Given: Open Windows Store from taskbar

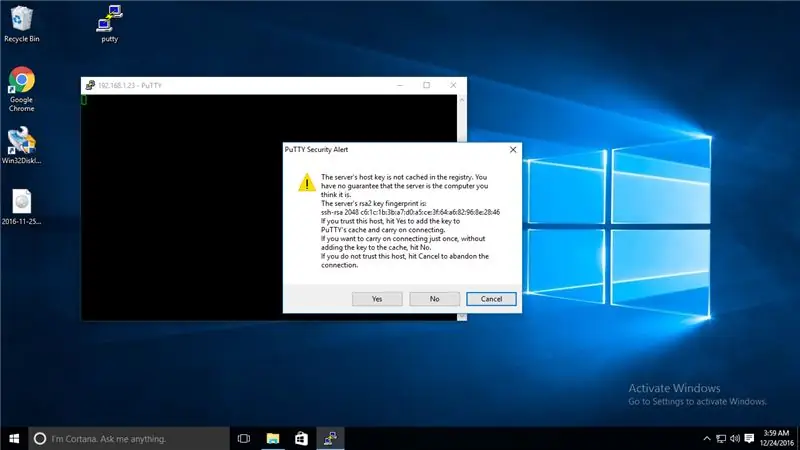Looking at the screenshot, I should (302, 439).
